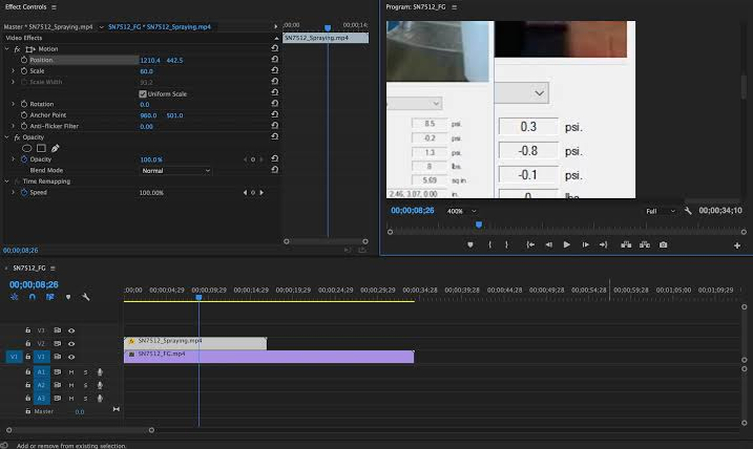Toggle visibility of track V1
The width and height of the screenshot is (753, 449).
[x=71, y=357]
